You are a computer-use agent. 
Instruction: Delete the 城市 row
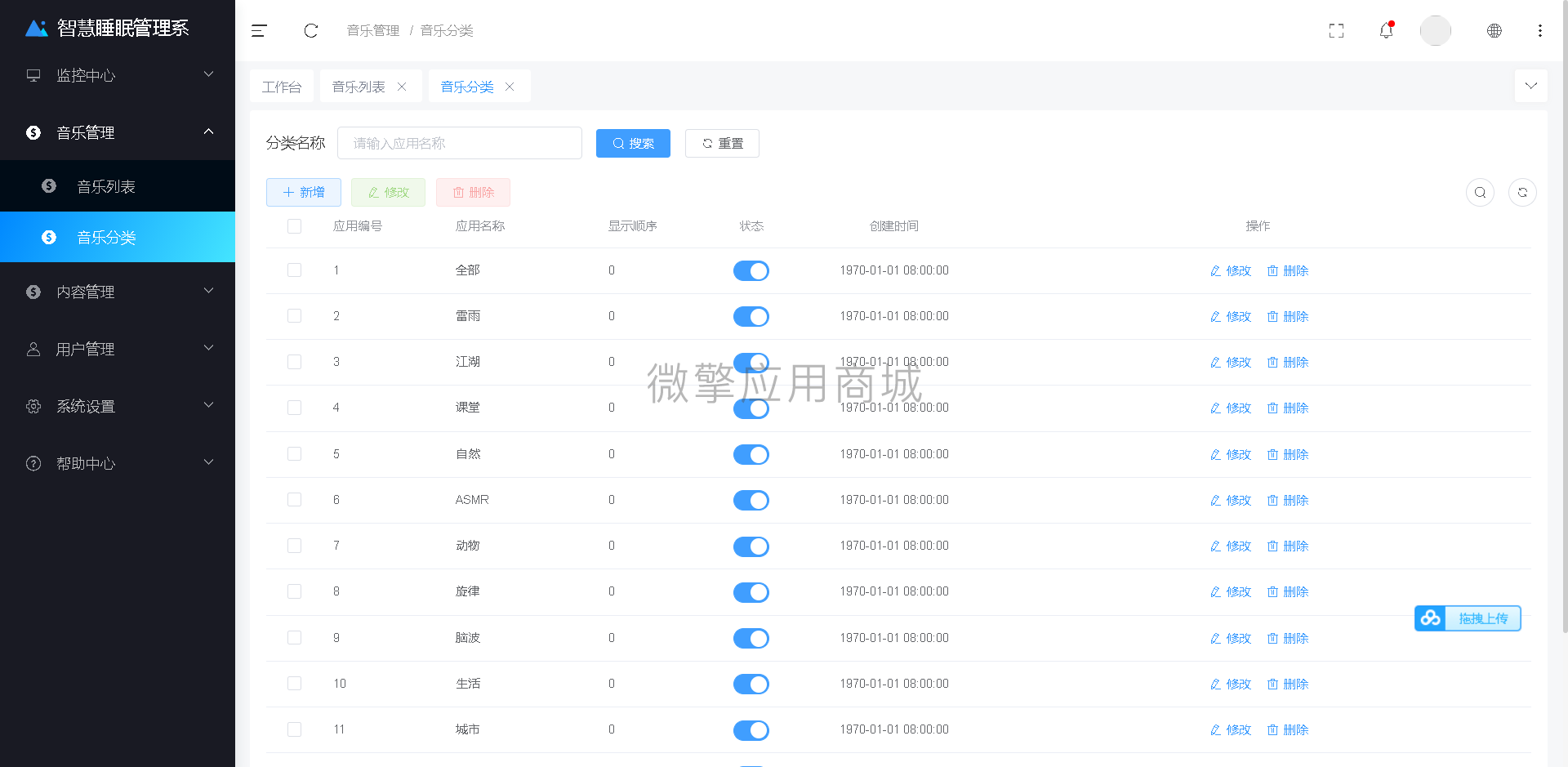click(1288, 730)
